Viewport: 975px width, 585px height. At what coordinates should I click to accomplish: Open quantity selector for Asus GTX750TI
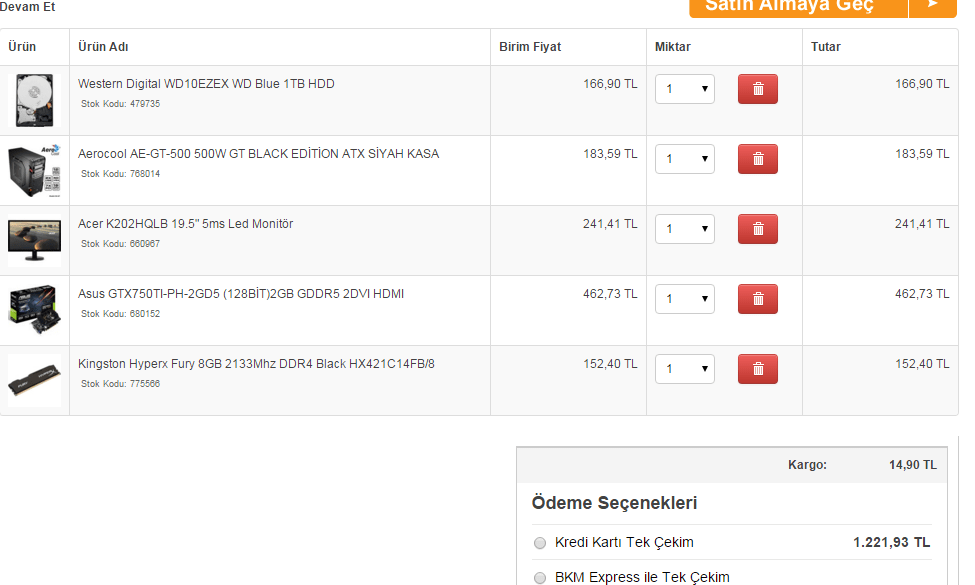pyautogui.click(x=685, y=299)
